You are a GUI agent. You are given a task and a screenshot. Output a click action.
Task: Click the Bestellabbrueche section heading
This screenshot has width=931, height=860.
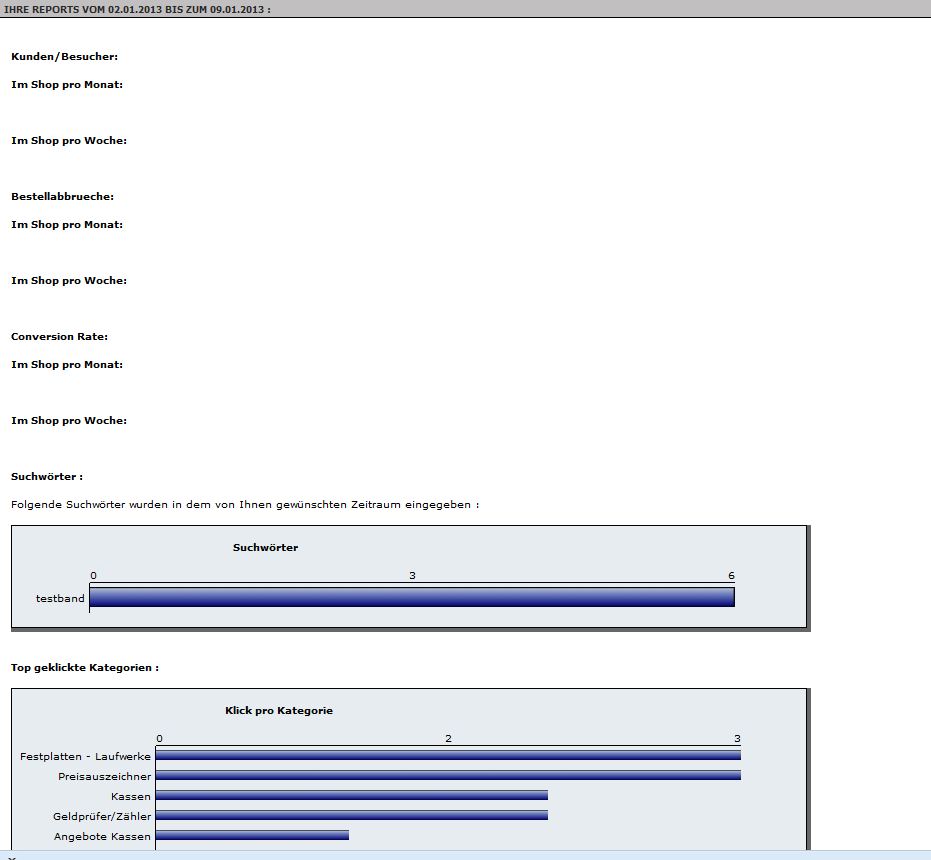point(62,197)
